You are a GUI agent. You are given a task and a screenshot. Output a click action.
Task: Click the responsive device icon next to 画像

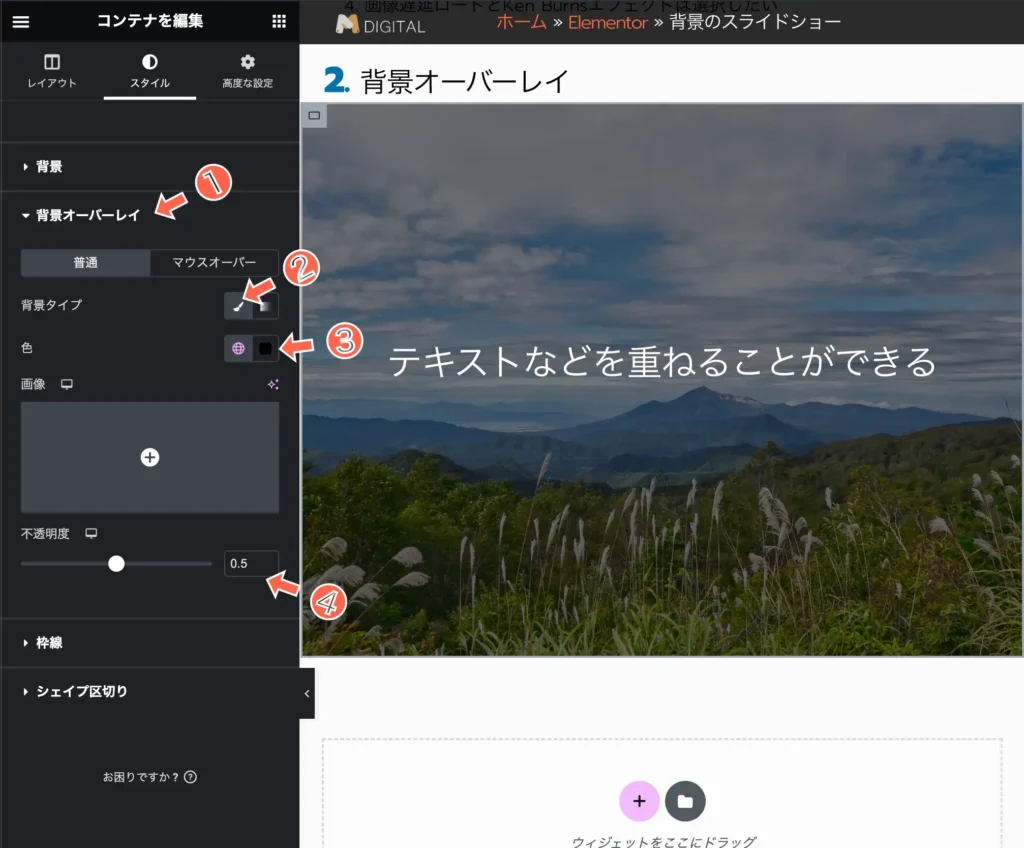[67, 384]
